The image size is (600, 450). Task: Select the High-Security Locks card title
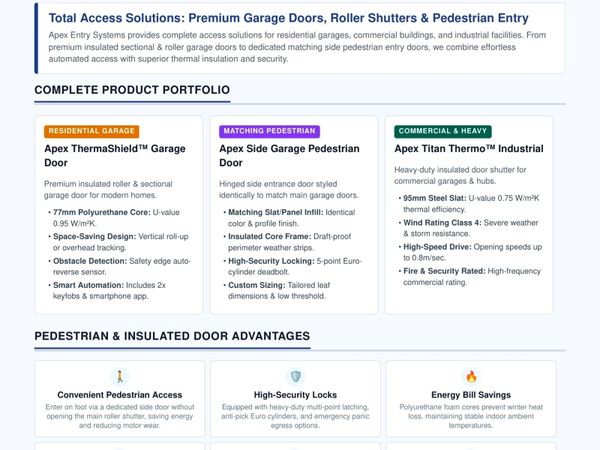click(x=295, y=395)
